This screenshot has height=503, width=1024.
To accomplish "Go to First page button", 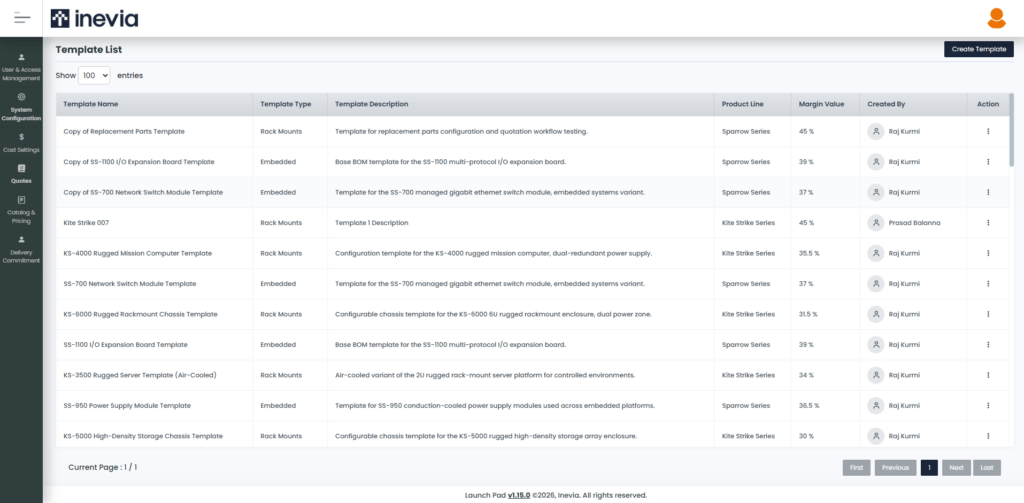I will (x=856, y=468).
